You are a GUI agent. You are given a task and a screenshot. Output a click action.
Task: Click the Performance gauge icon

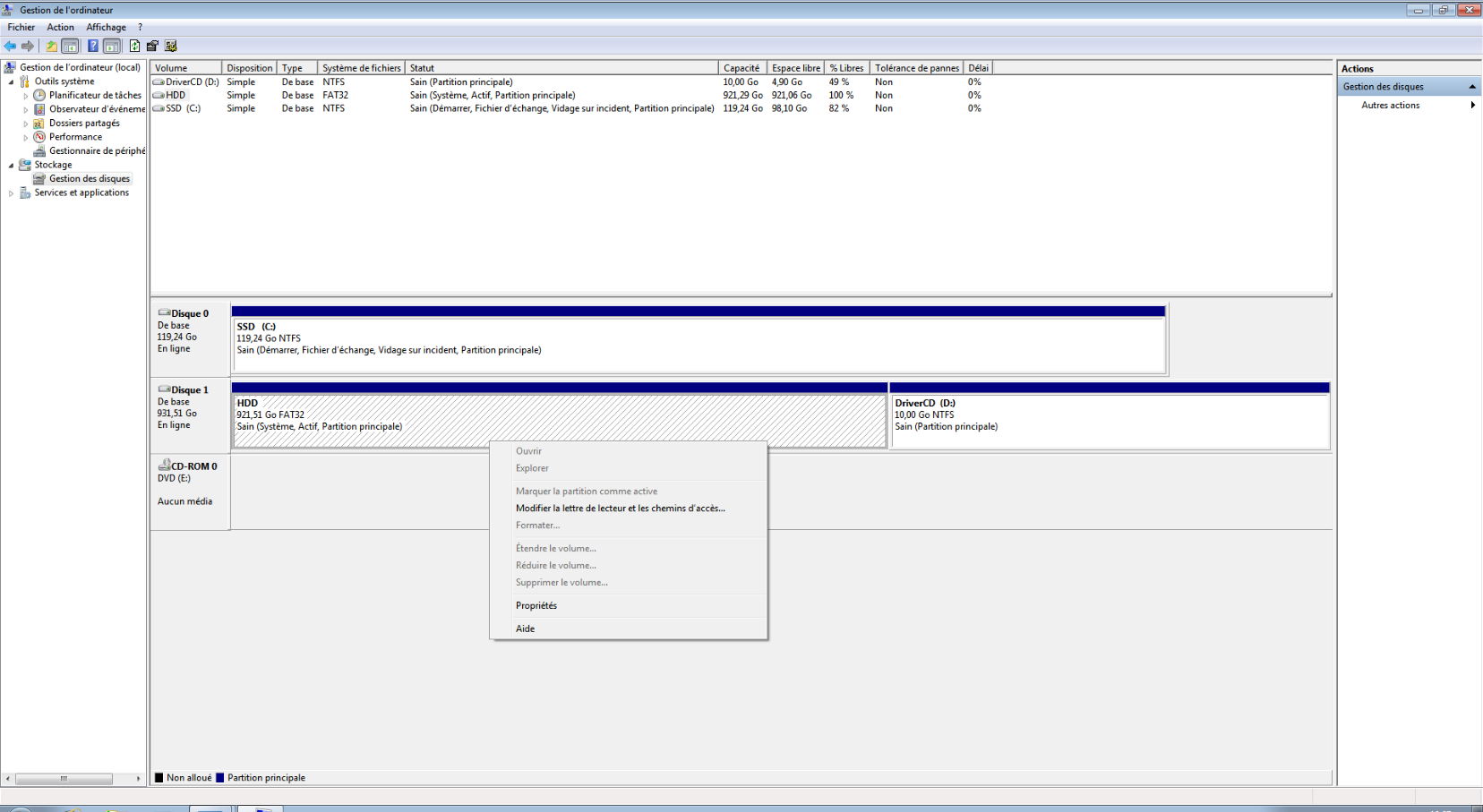coord(39,137)
